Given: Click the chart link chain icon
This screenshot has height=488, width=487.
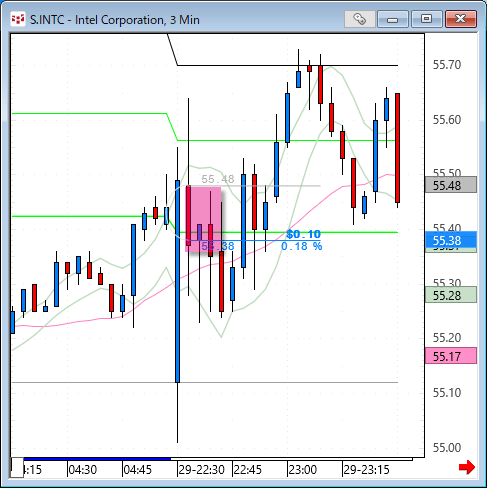Looking at the screenshot, I should coord(359,19).
